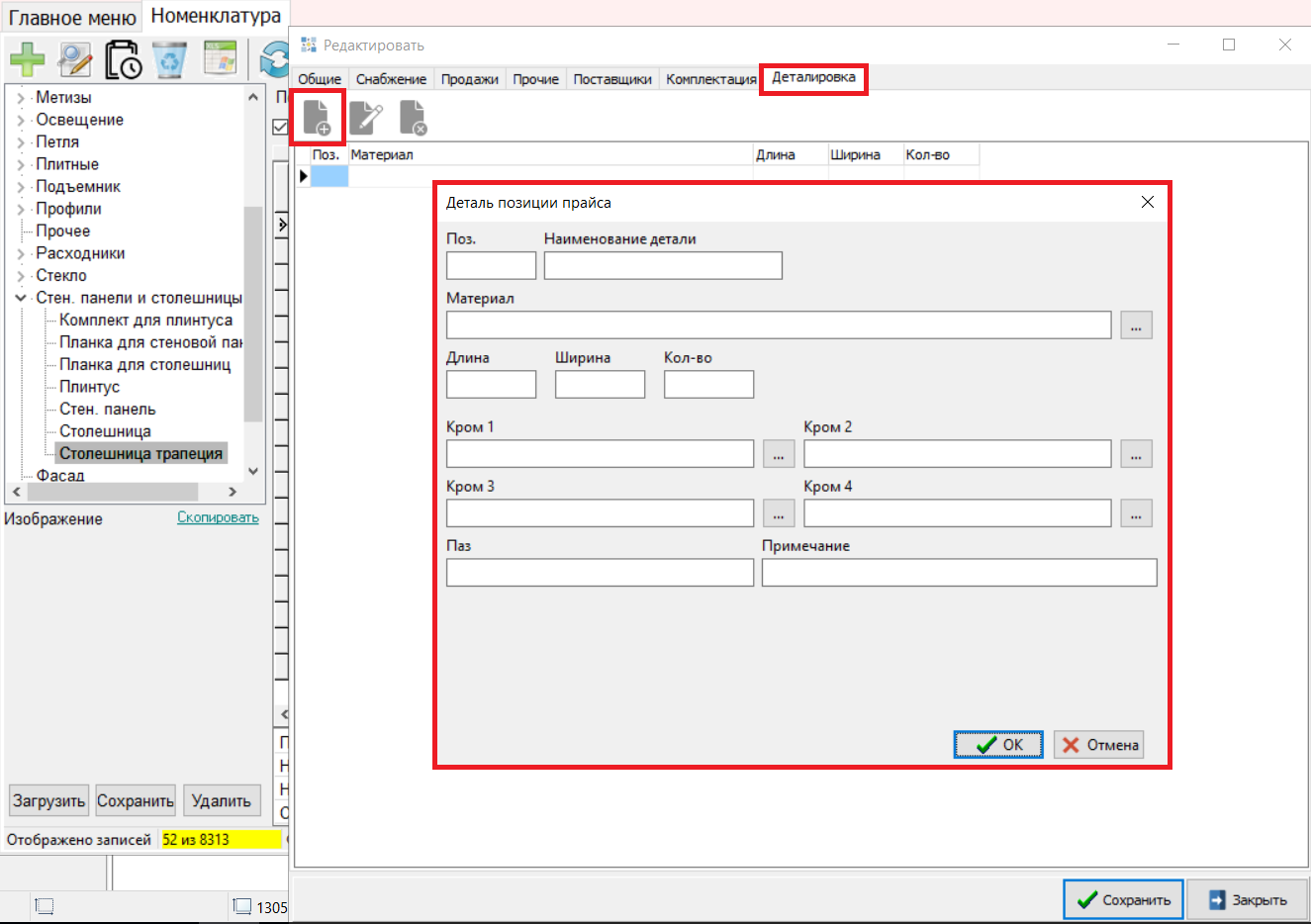This screenshot has width=1311, height=924.
Task: Click the Наименование детали input field
Action: [663, 265]
